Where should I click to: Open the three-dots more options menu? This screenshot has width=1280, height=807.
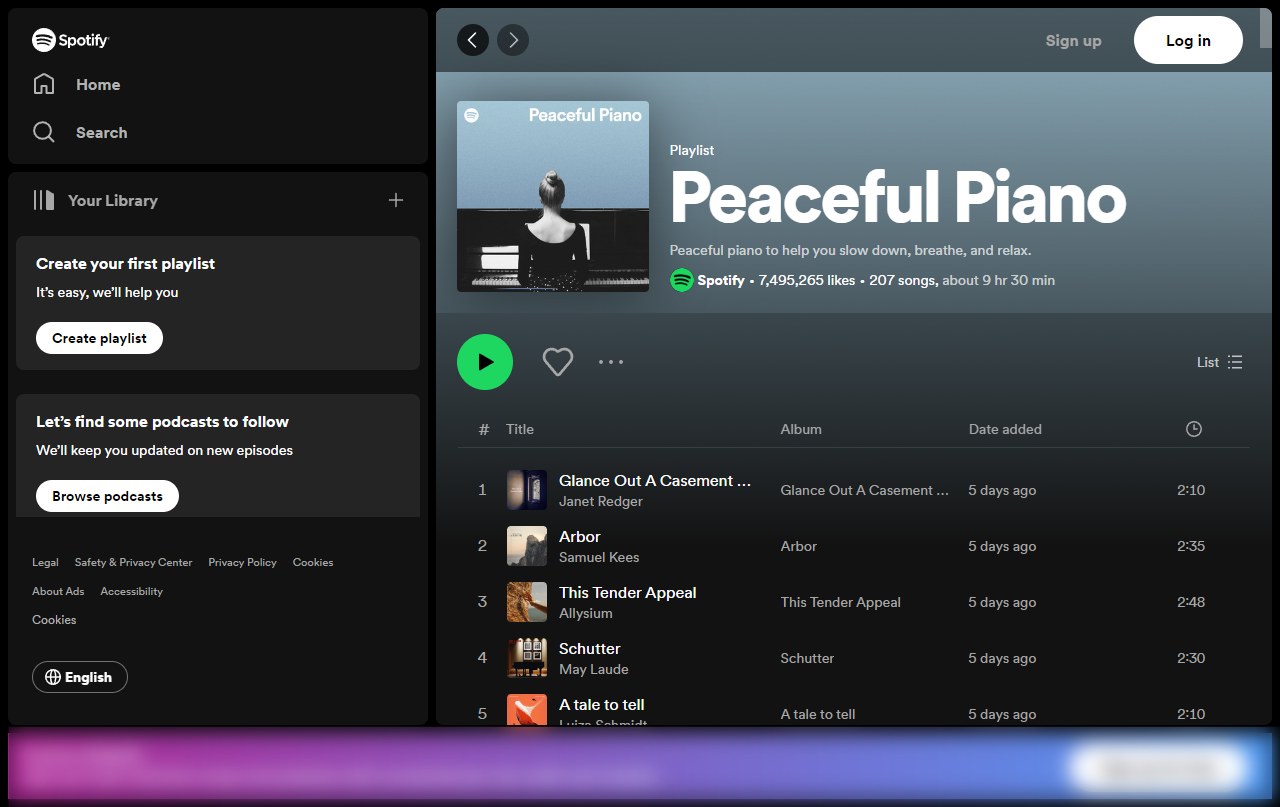(611, 362)
